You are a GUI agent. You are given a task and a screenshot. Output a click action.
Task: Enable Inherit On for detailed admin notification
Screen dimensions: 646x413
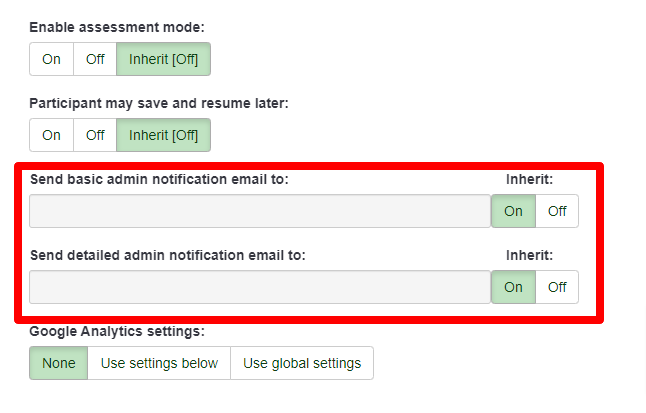[513, 287]
